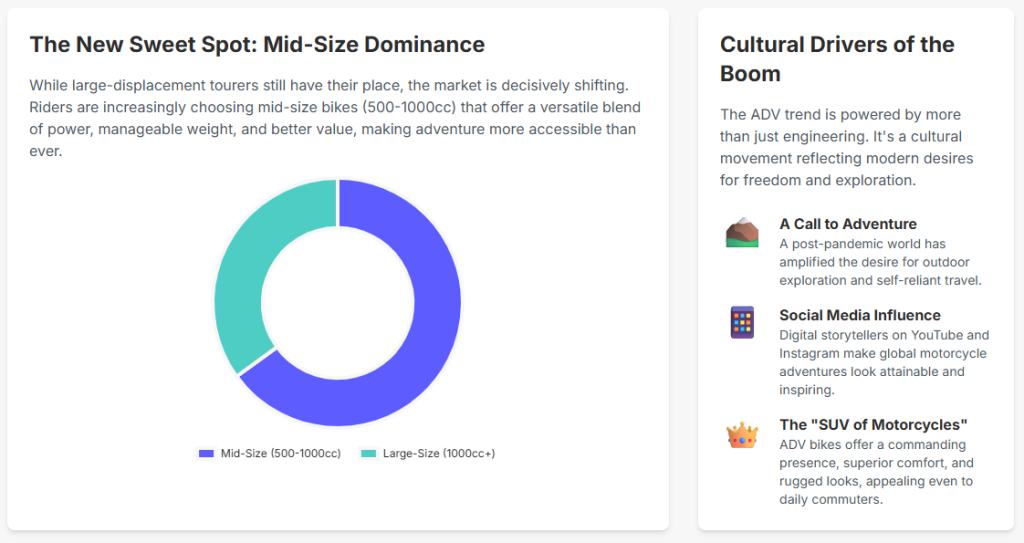Click the commanding presence description text

point(876,472)
